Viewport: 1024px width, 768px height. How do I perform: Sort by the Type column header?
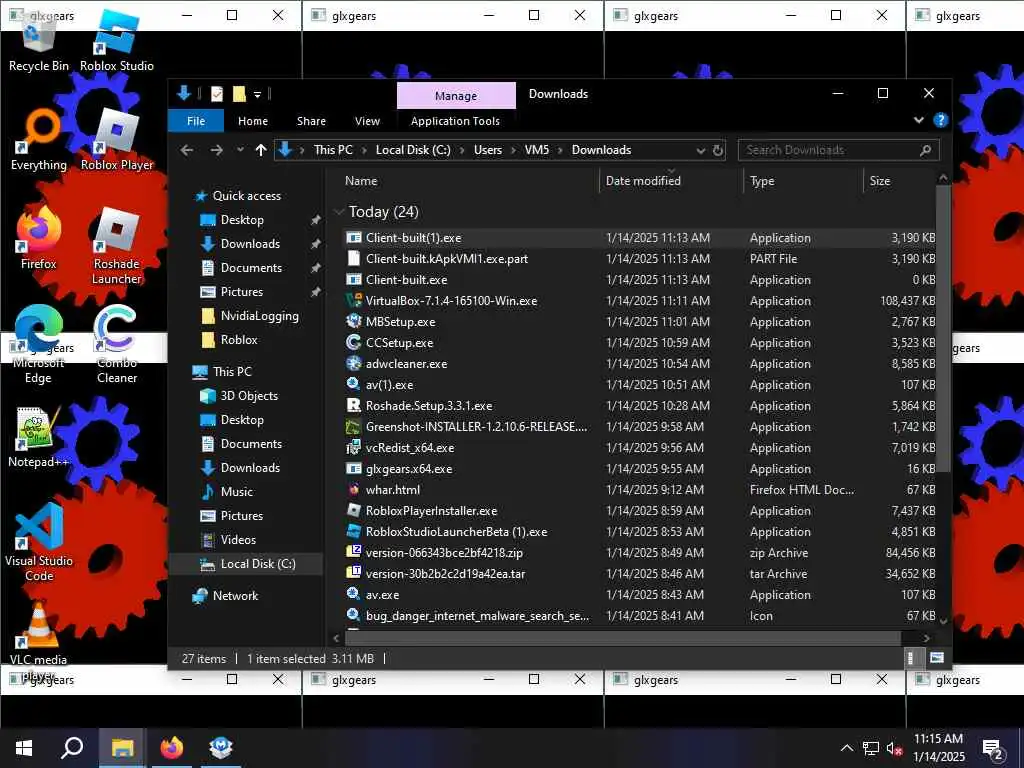pos(803,181)
